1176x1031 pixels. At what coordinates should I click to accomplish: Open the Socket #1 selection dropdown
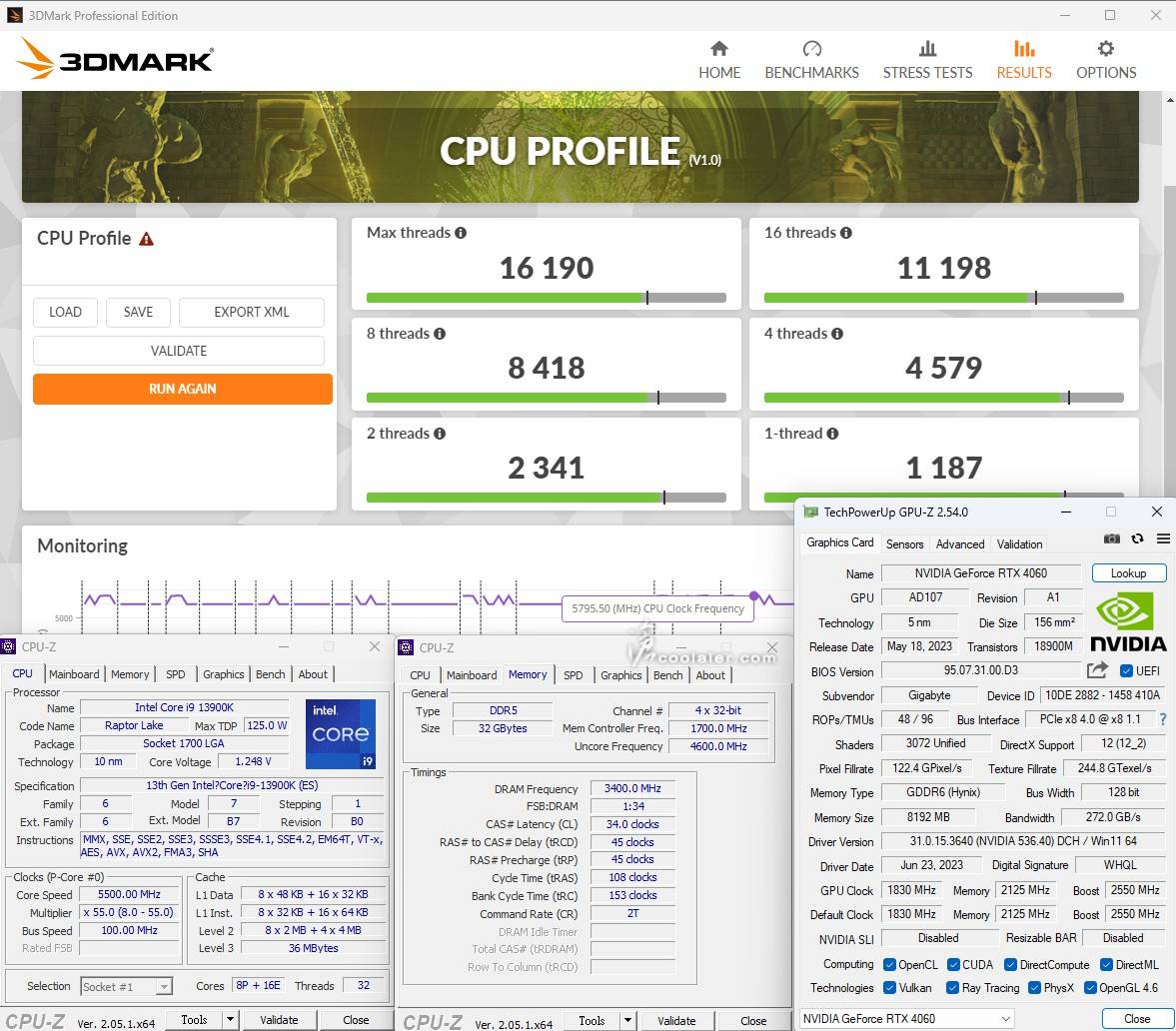click(164, 986)
